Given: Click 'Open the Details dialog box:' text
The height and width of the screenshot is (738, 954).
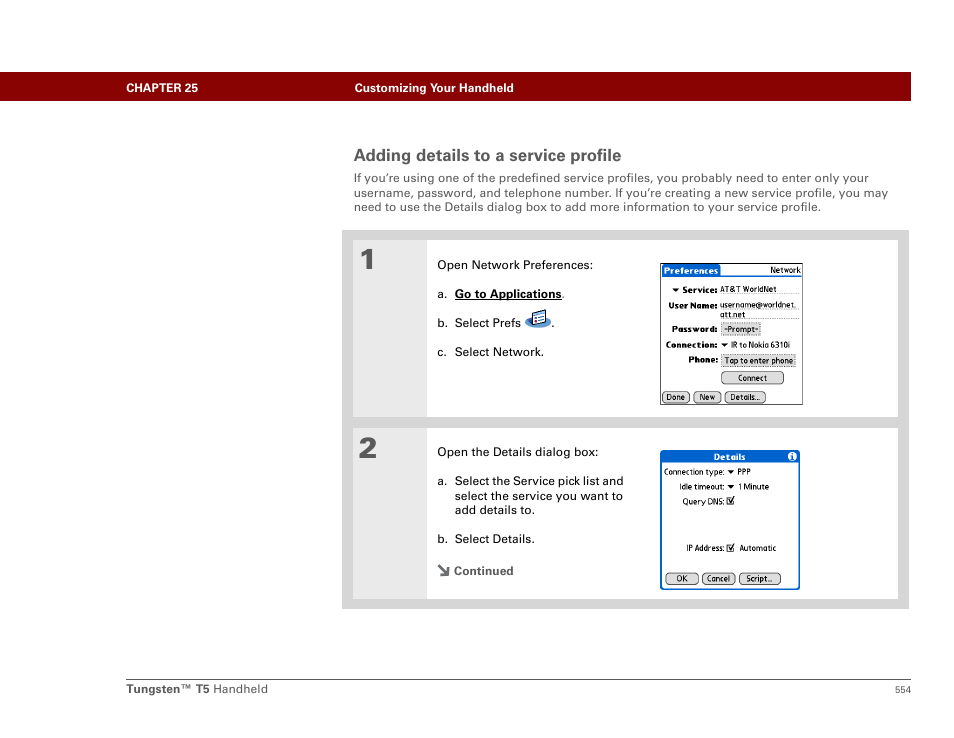Looking at the screenshot, I should [517, 452].
